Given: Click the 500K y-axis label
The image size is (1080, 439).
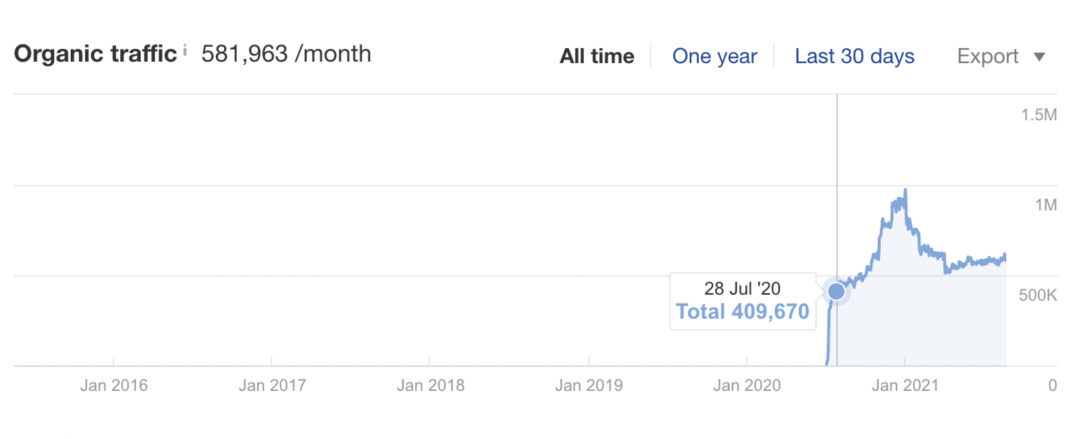Looking at the screenshot, I should (x=1038, y=295).
